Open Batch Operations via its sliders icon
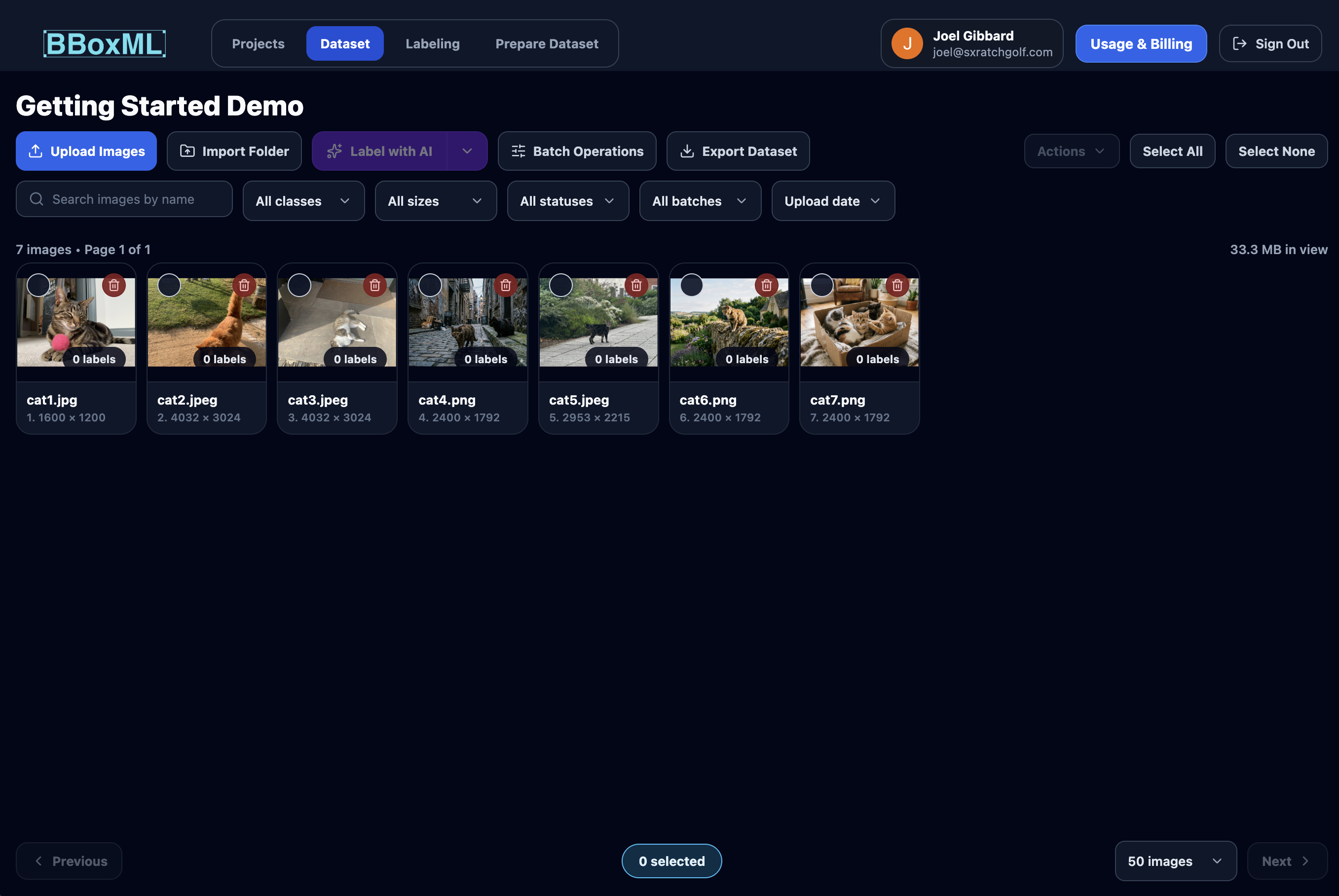The height and width of the screenshot is (896, 1339). [518, 151]
